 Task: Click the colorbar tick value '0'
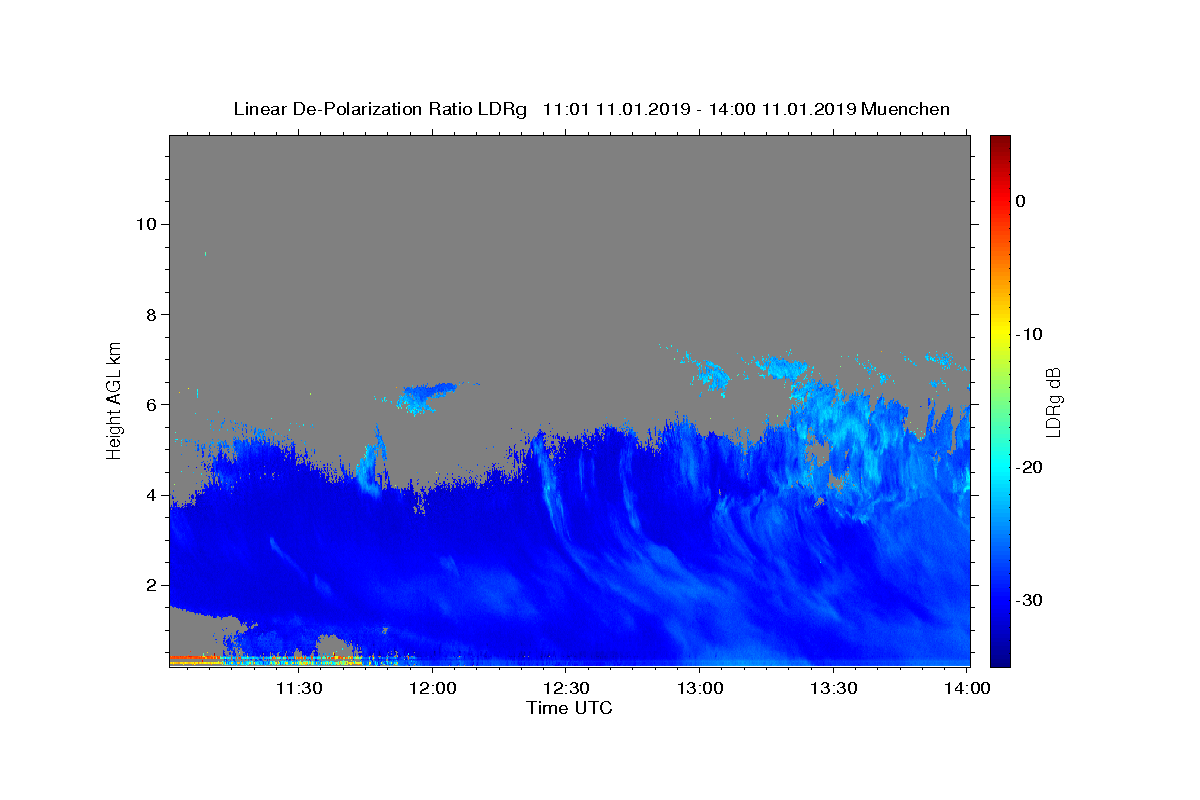[1021, 201]
